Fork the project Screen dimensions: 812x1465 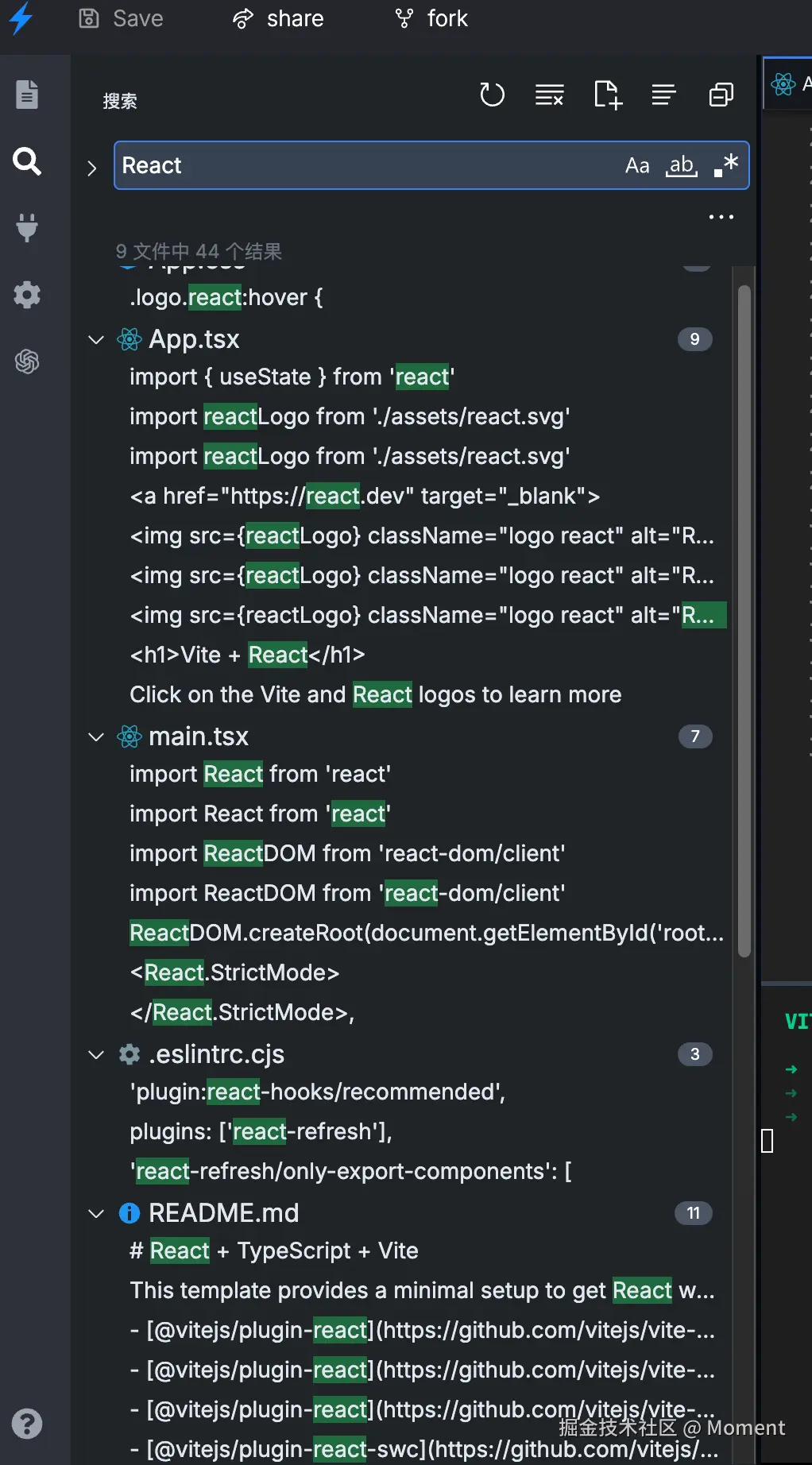pyautogui.click(x=431, y=18)
